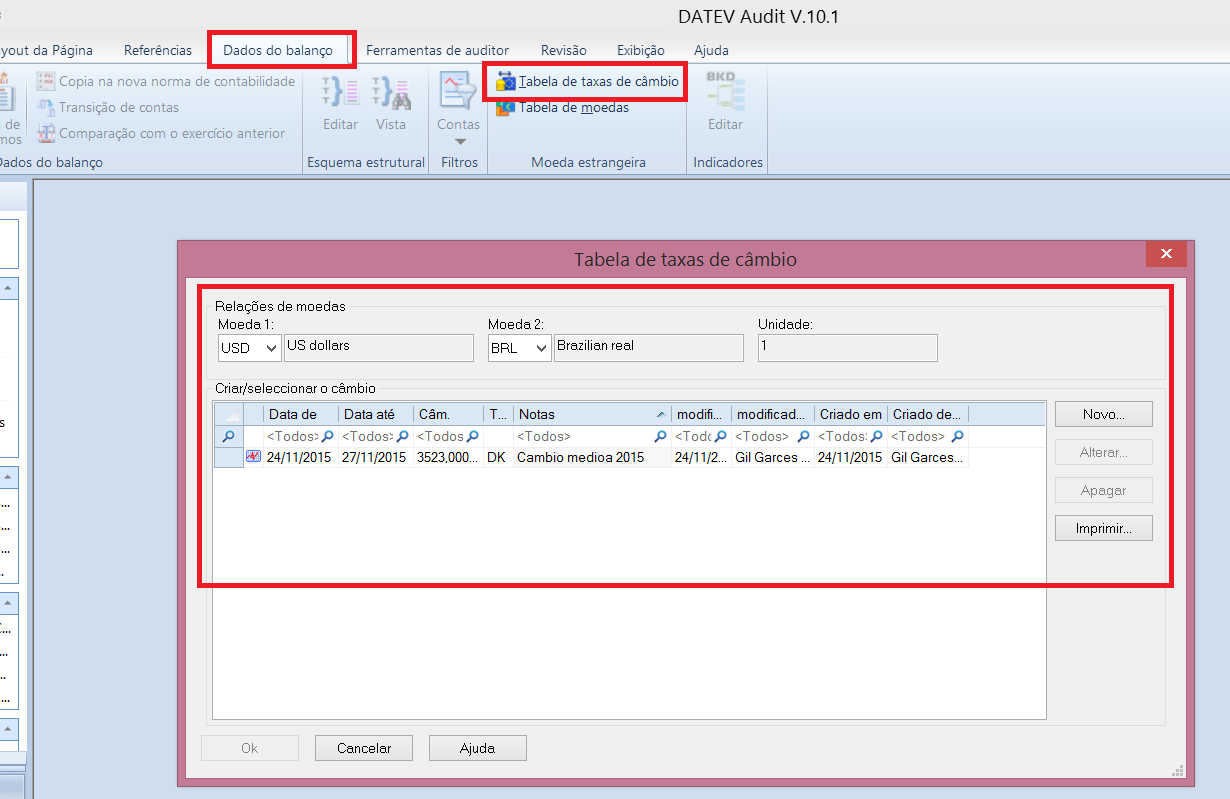Sort by the Data de column header
Image resolution: width=1230 pixels, height=799 pixels.
click(300, 414)
